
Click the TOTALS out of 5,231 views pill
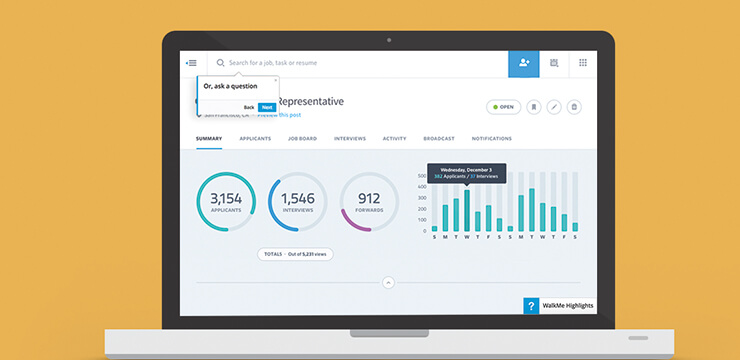(295, 254)
